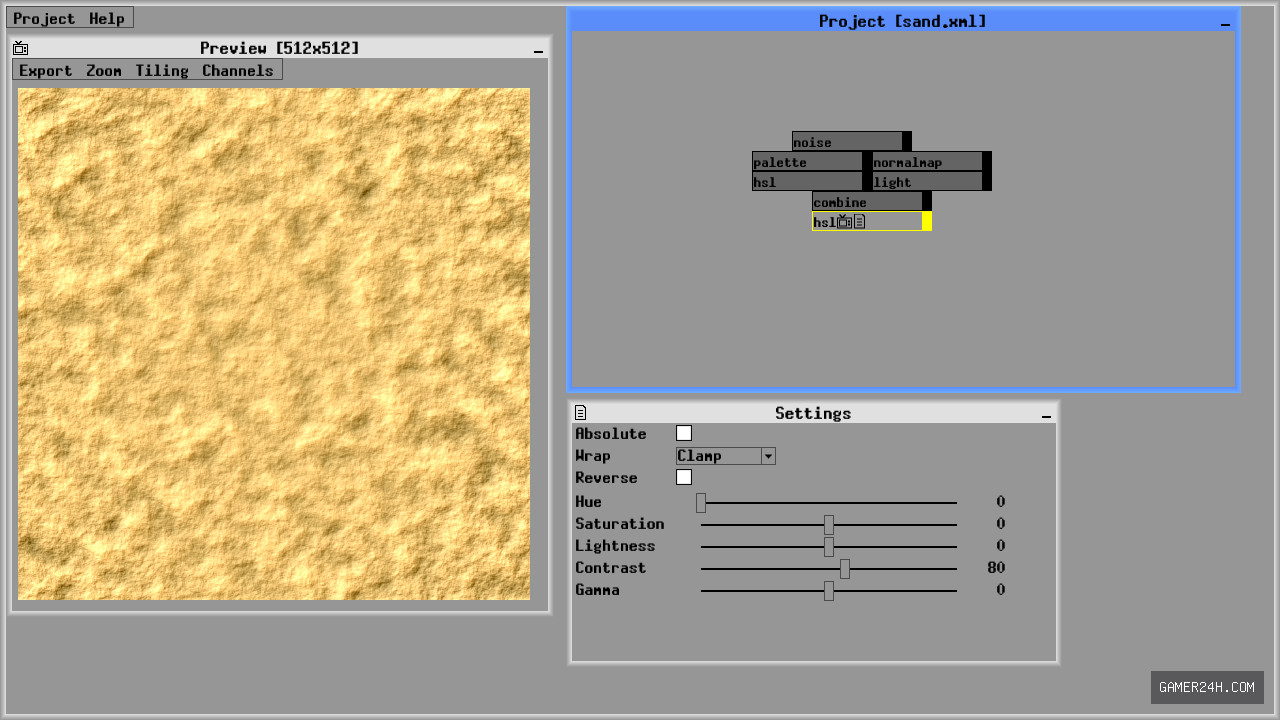The image size is (1280, 720).
Task: Click the Settings title text
Action: point(813,413)
